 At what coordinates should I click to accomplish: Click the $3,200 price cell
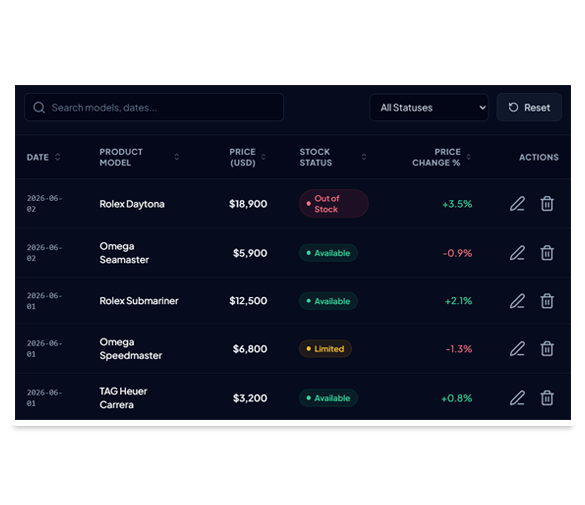coord(250,398)
